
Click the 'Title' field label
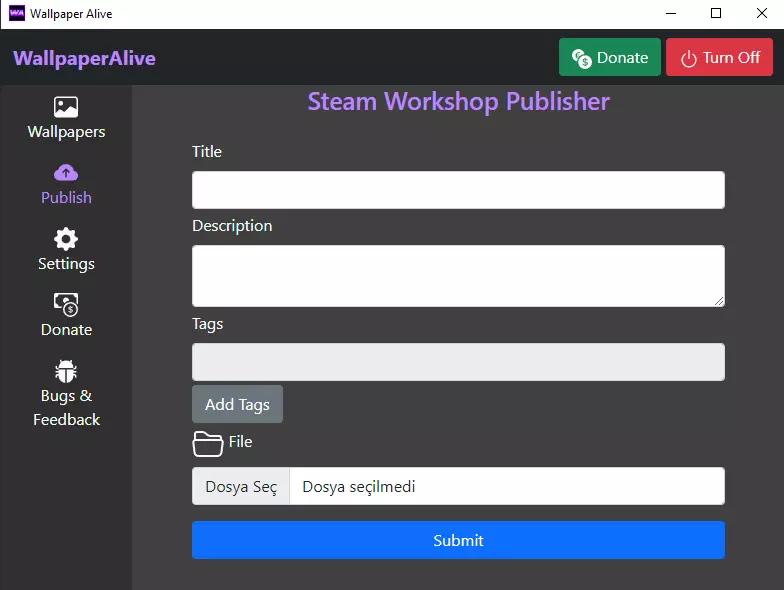tap(207, 152)
